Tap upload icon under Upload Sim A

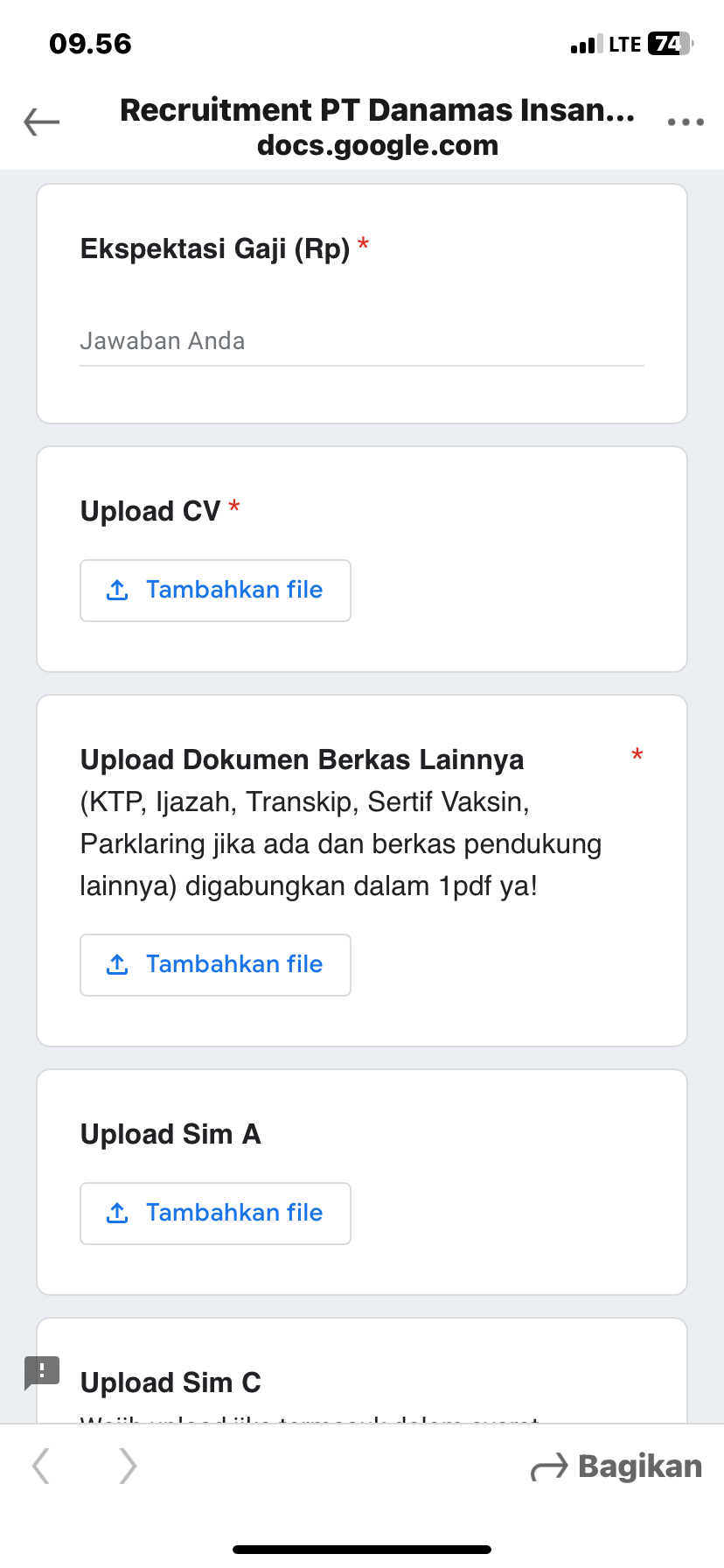point(117,1214)
